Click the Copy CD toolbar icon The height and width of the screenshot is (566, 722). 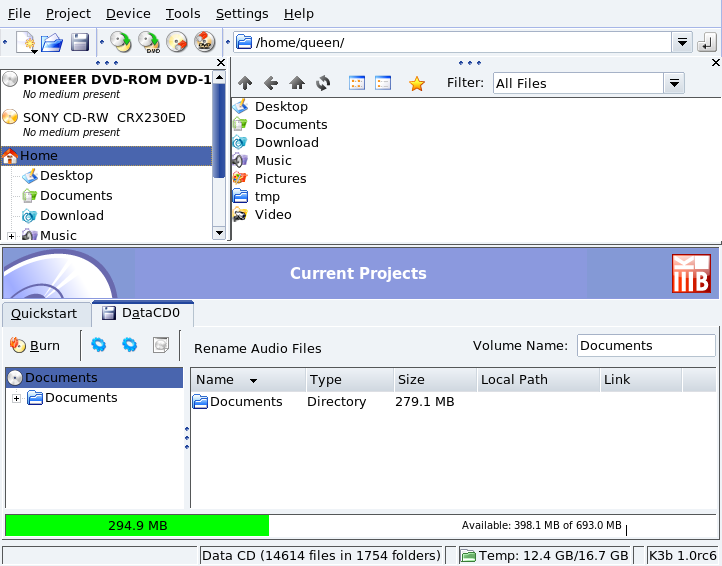point(121,42)
